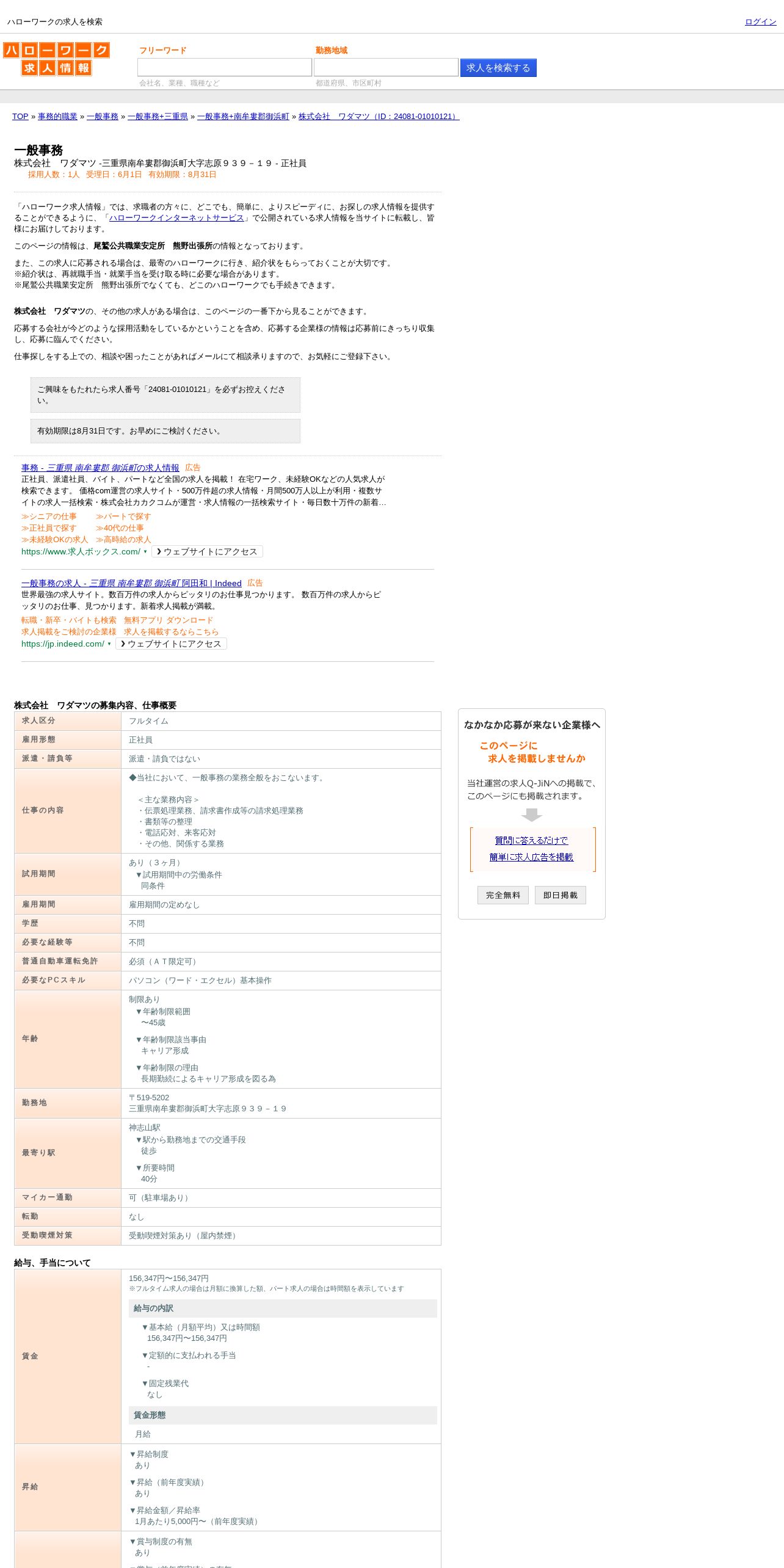Click the 可（駐車場あり） cell
Viewport: 784px width, 1568px height.
(281, 1198)
